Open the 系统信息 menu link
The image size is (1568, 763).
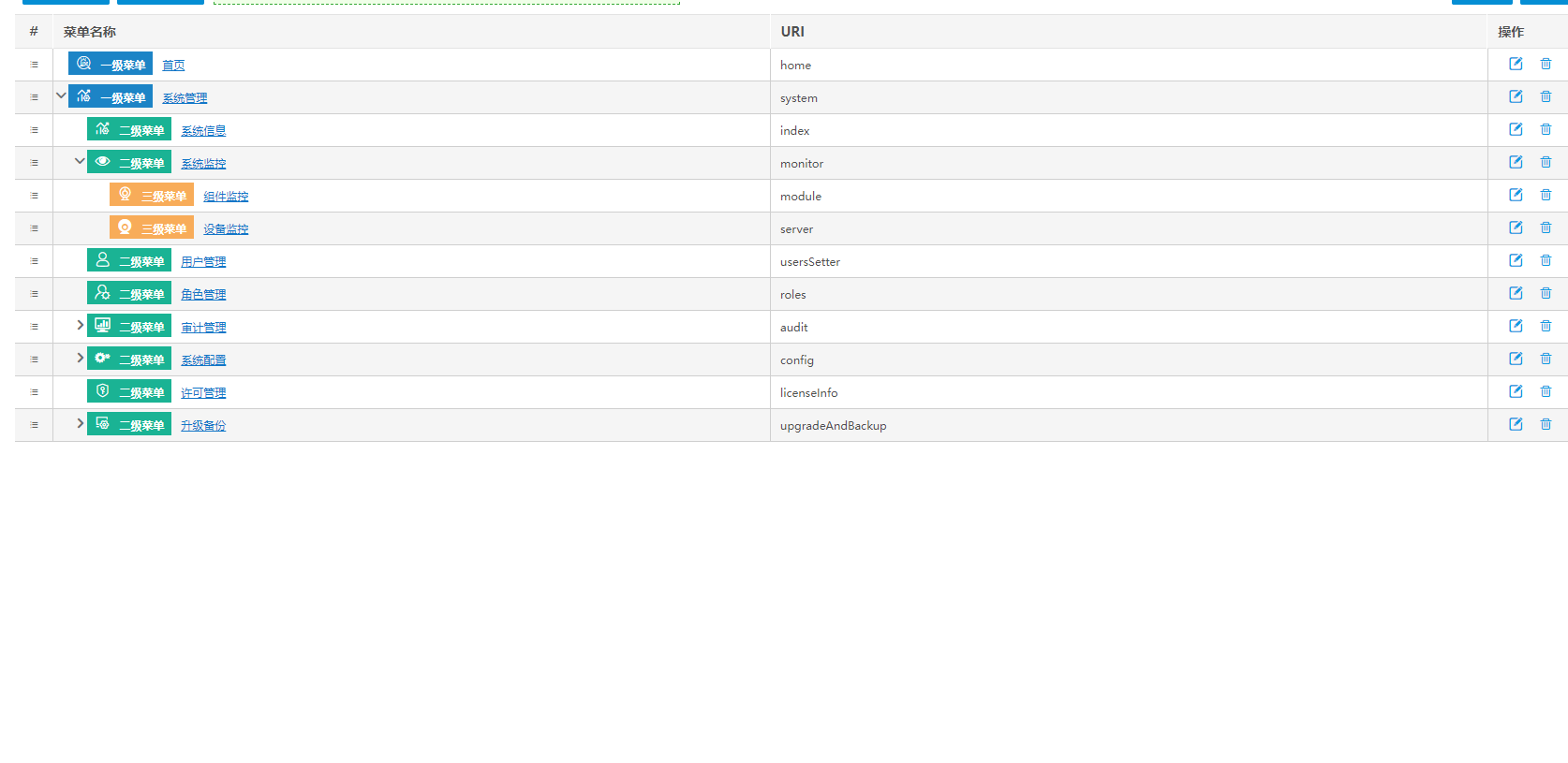pyautogui.click(x=203, y=131)
